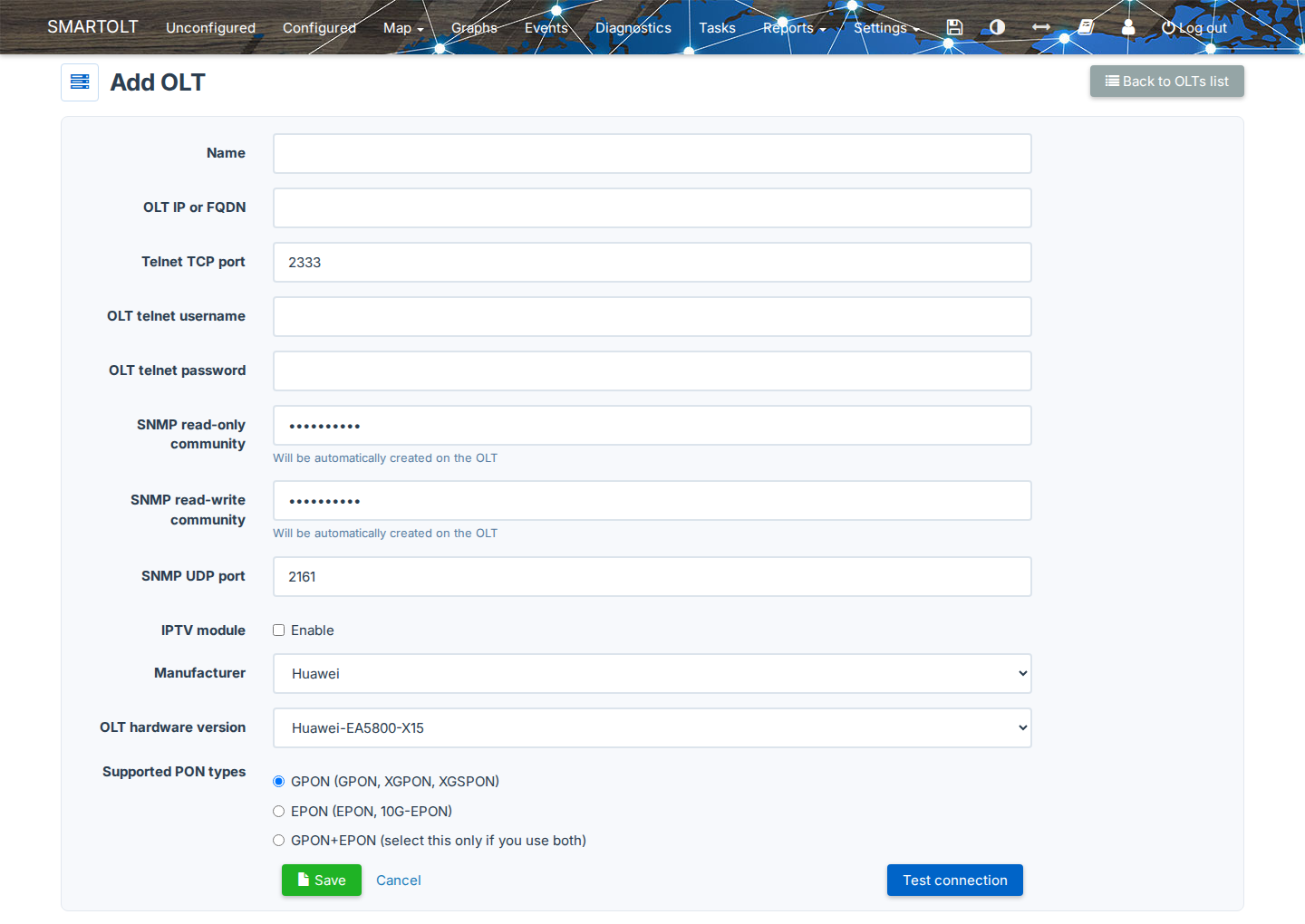
Task: Click the horizontal arrows width icon
Action: pyautogui.click(x=1041, y=27)
